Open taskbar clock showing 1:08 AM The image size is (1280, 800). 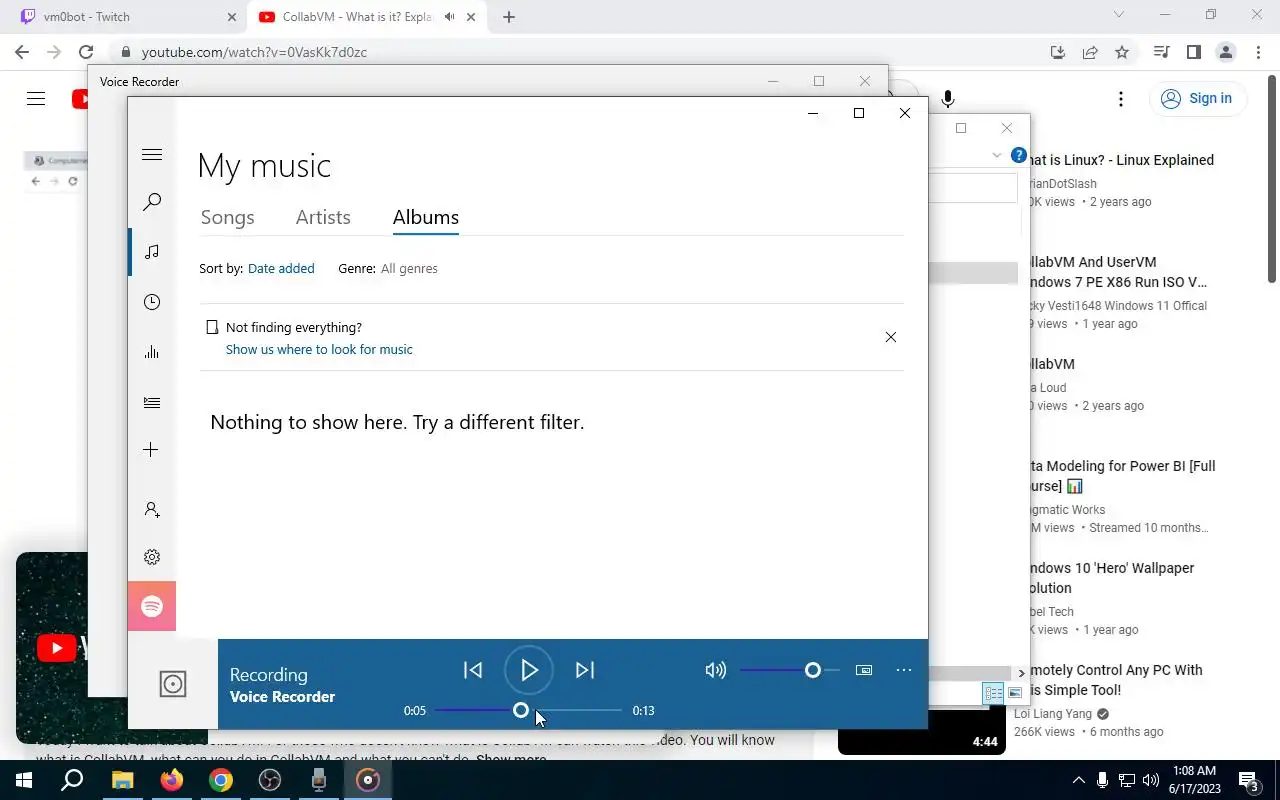point(1192,780)
